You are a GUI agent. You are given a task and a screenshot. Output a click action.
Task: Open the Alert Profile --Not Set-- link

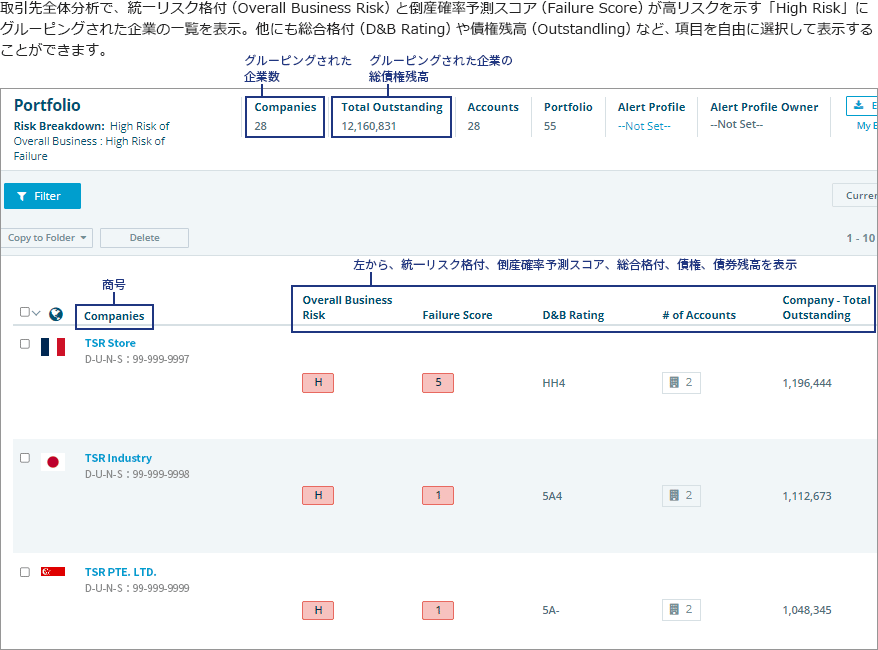pos(644,126)
